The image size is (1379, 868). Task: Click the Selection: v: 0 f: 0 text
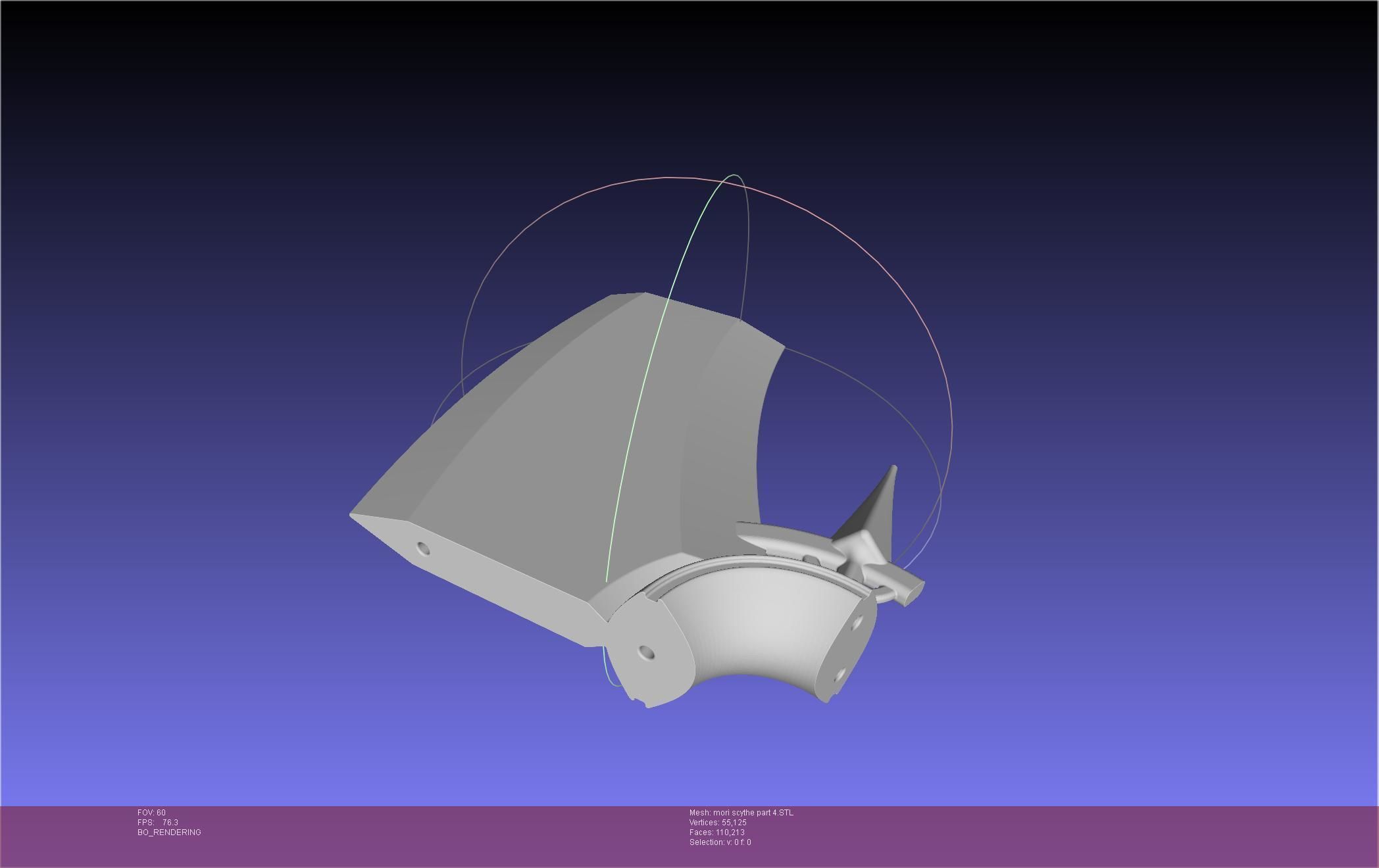tap(720, 842)
